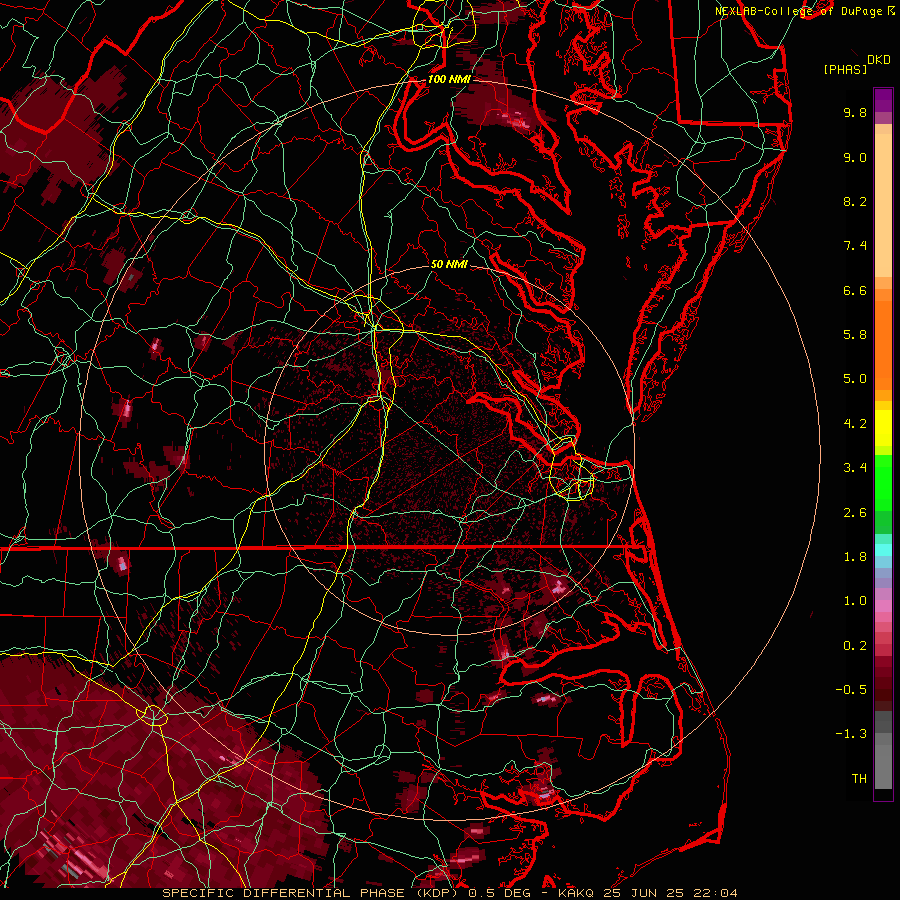Viewport: 900px width, 900px height.
Task: Select the 5.0 legend value
Action: [x=855, y=379]
